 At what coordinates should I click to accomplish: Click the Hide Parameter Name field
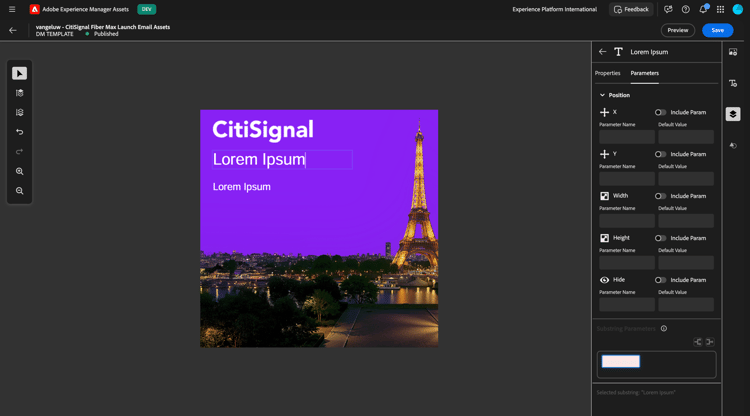(x=627, y=305)
